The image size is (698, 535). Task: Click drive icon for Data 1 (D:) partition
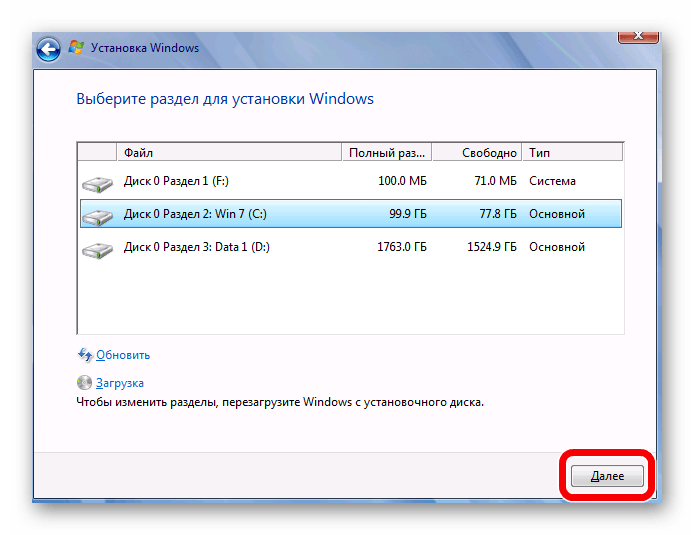pyautogui.click(x=97, y=250)
